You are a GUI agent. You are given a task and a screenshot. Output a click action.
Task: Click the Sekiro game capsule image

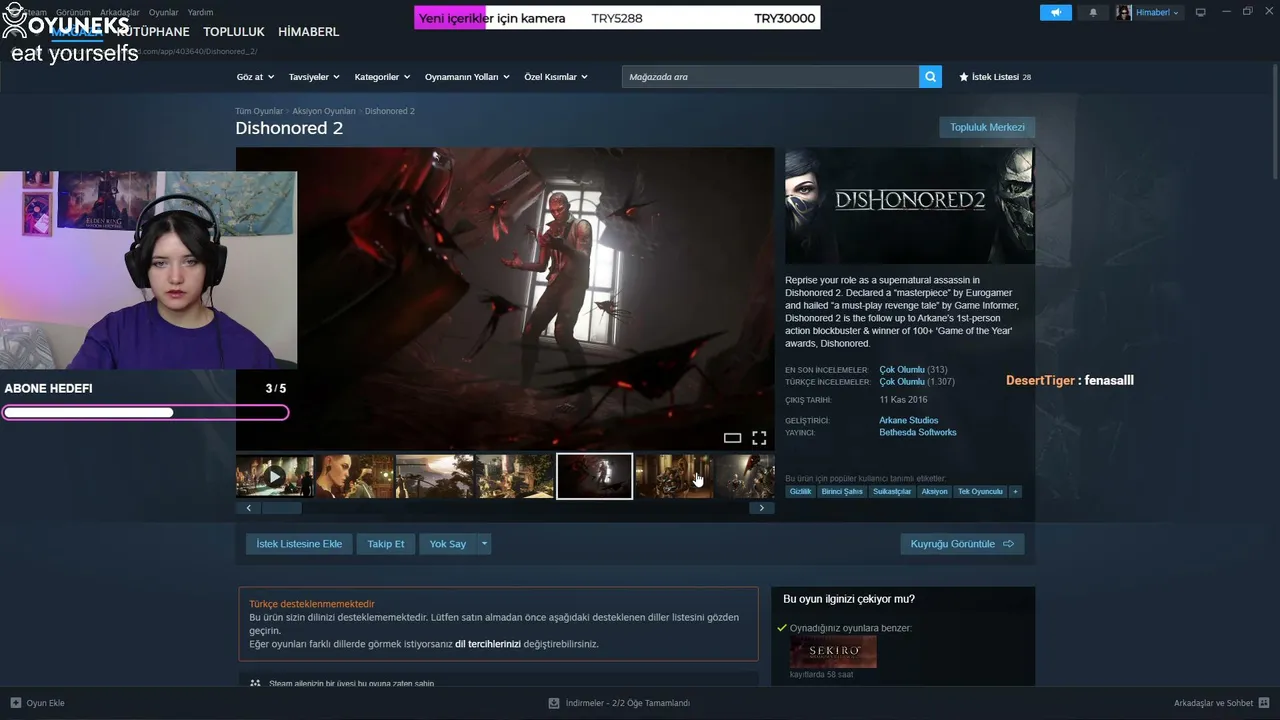(x=833, y=652)
